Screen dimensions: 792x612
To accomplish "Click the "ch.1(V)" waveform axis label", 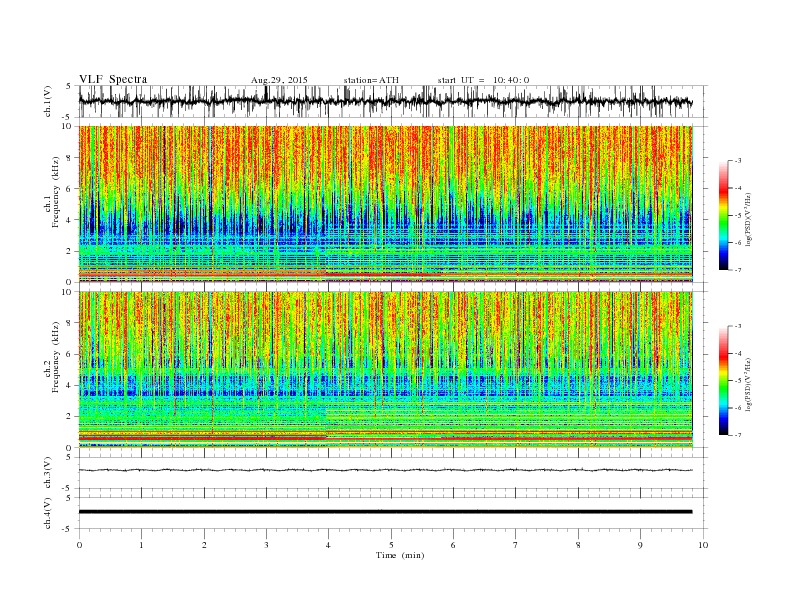I will [48, 101].
